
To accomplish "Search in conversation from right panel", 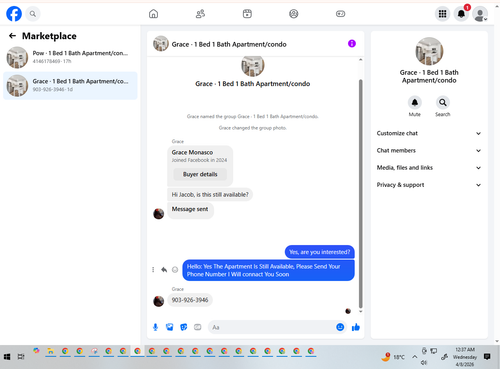I will 443,102.
